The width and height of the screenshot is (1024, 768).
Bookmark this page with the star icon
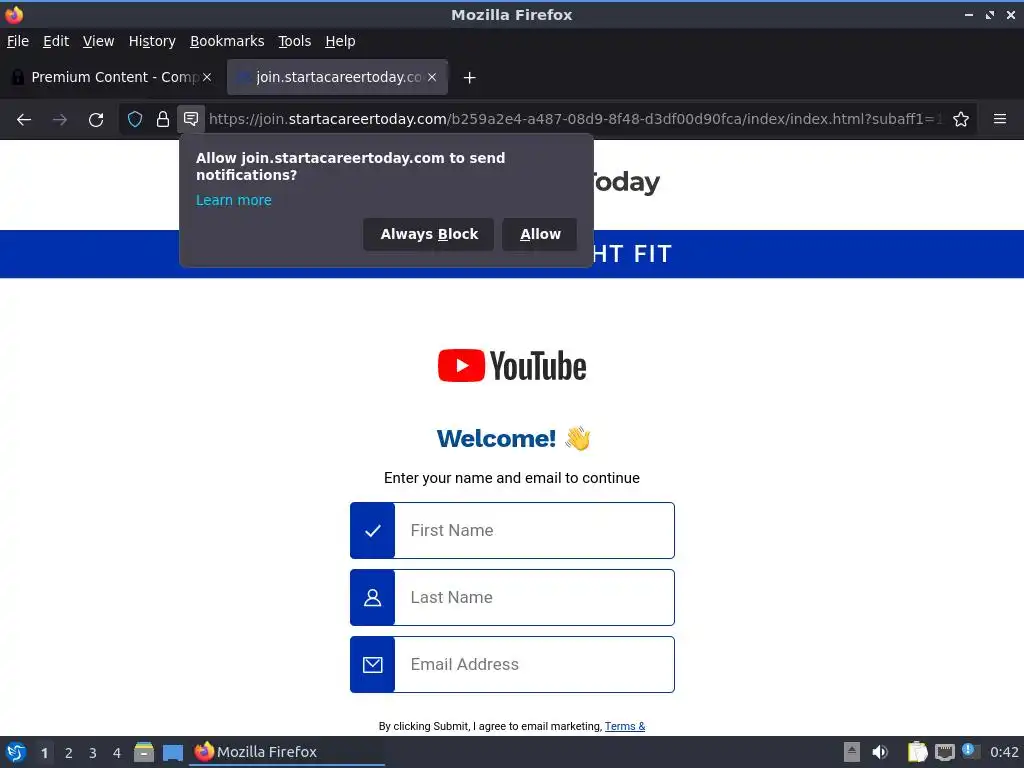pyautogui.click(x=961, y=119)
